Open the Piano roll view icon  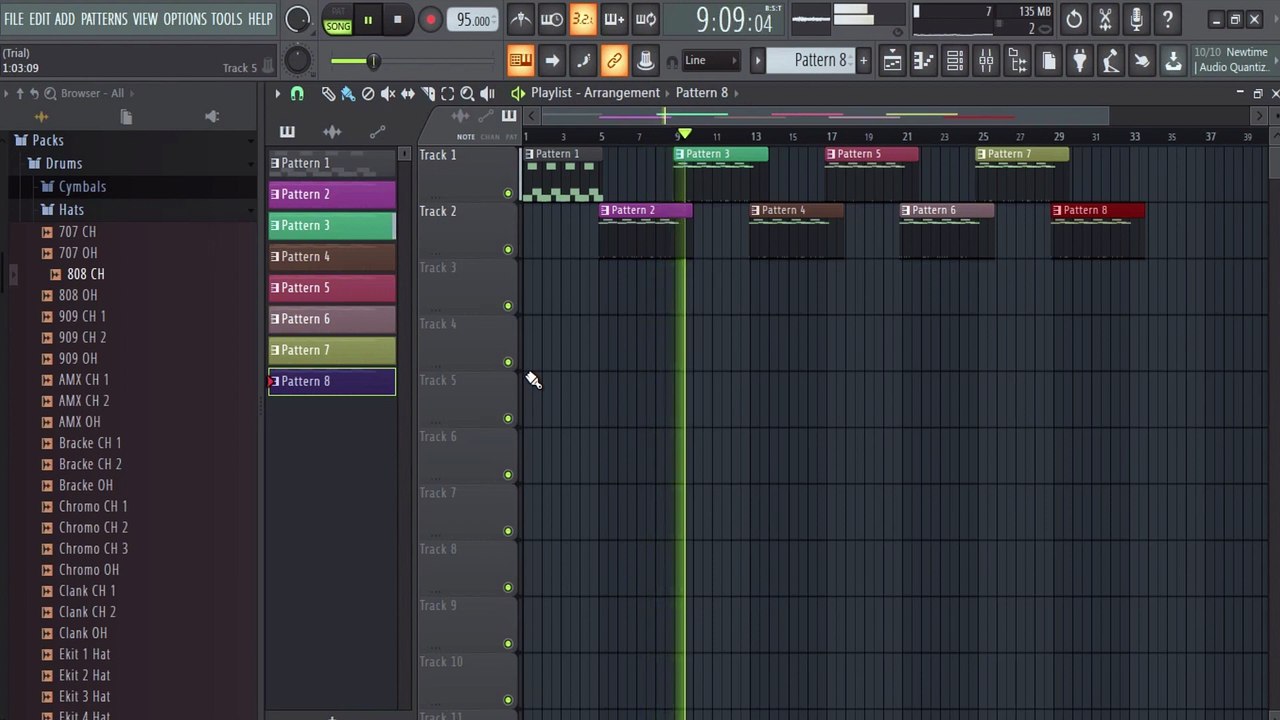pos(923,61)
